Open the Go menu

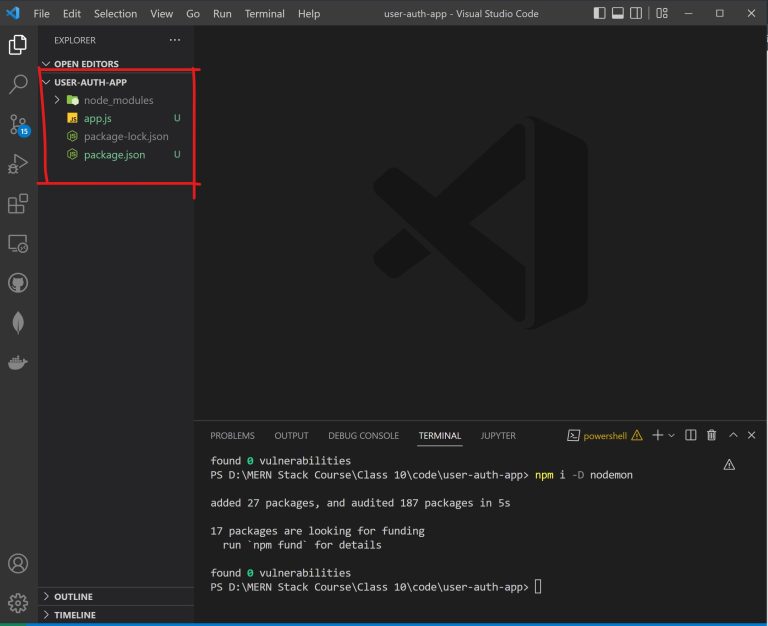(x=193, y=14)
